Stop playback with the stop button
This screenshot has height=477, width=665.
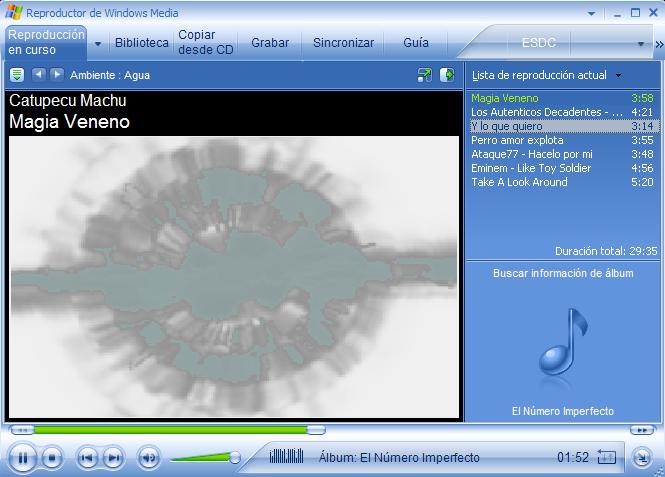(52, 458)
